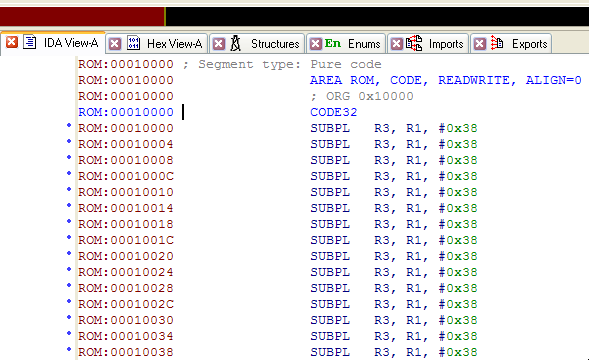Close the Hex View-A tab
The width and height of the screenshot is (589, 360).
point(115,44)
